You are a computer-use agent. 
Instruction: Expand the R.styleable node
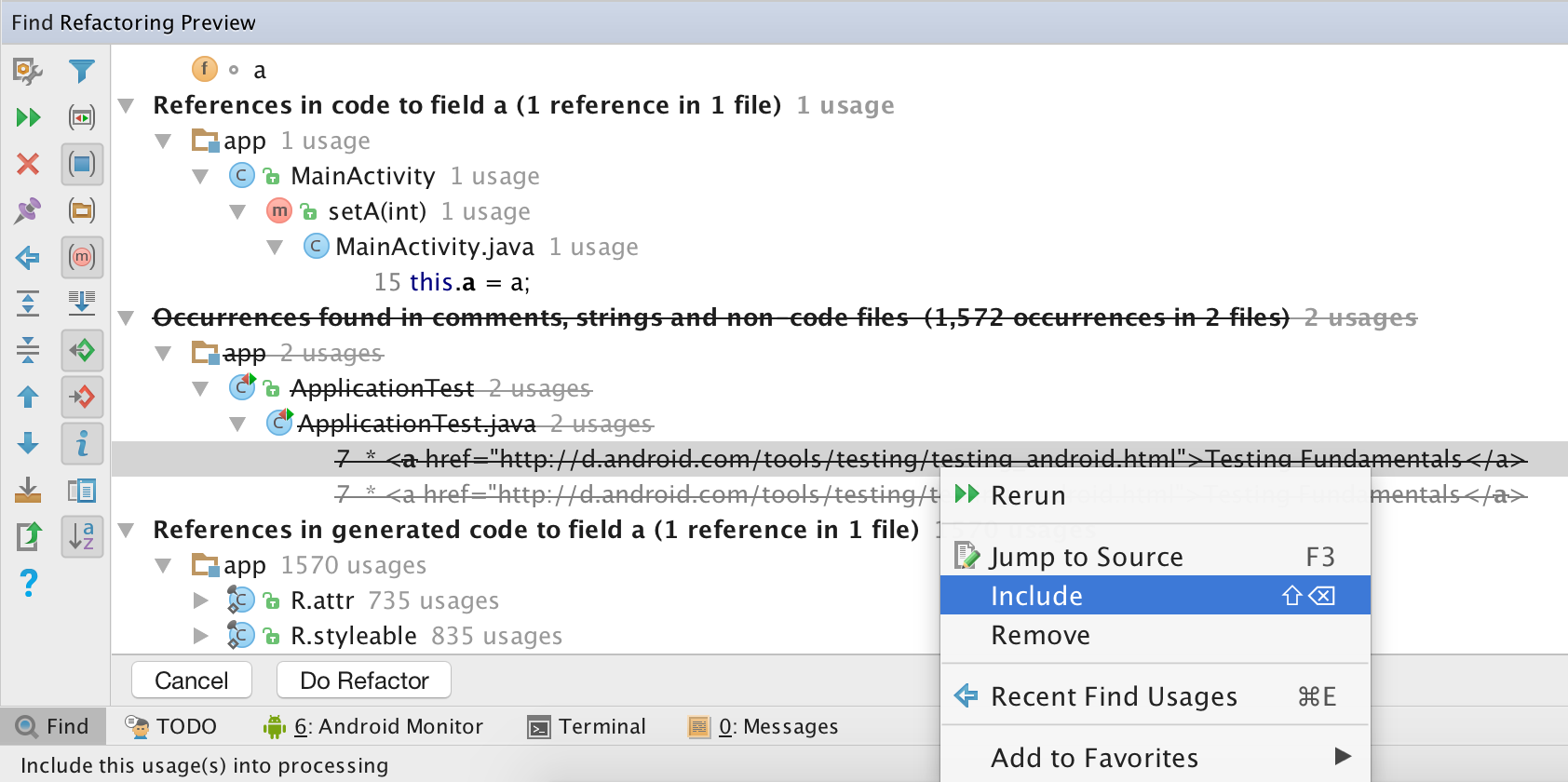200,636
